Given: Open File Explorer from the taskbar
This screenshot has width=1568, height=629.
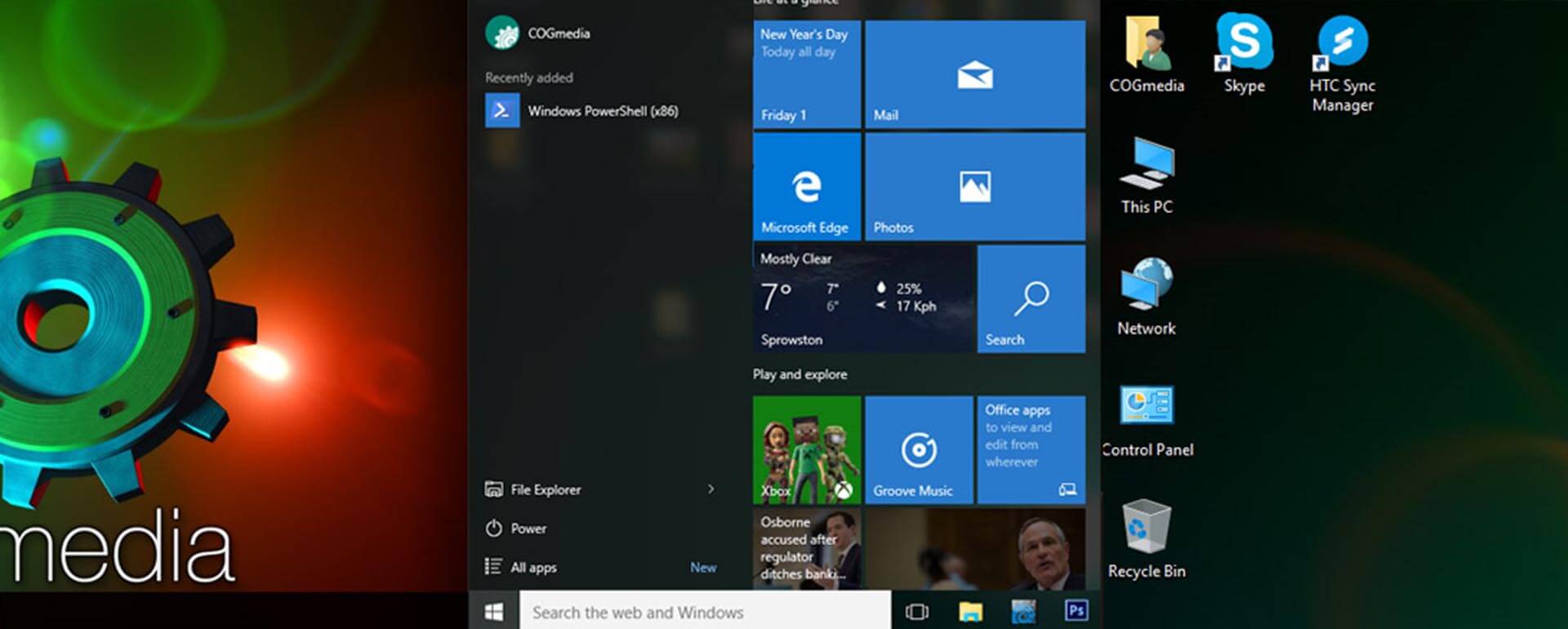Looking at the screenshot, I should pos(970,612).
